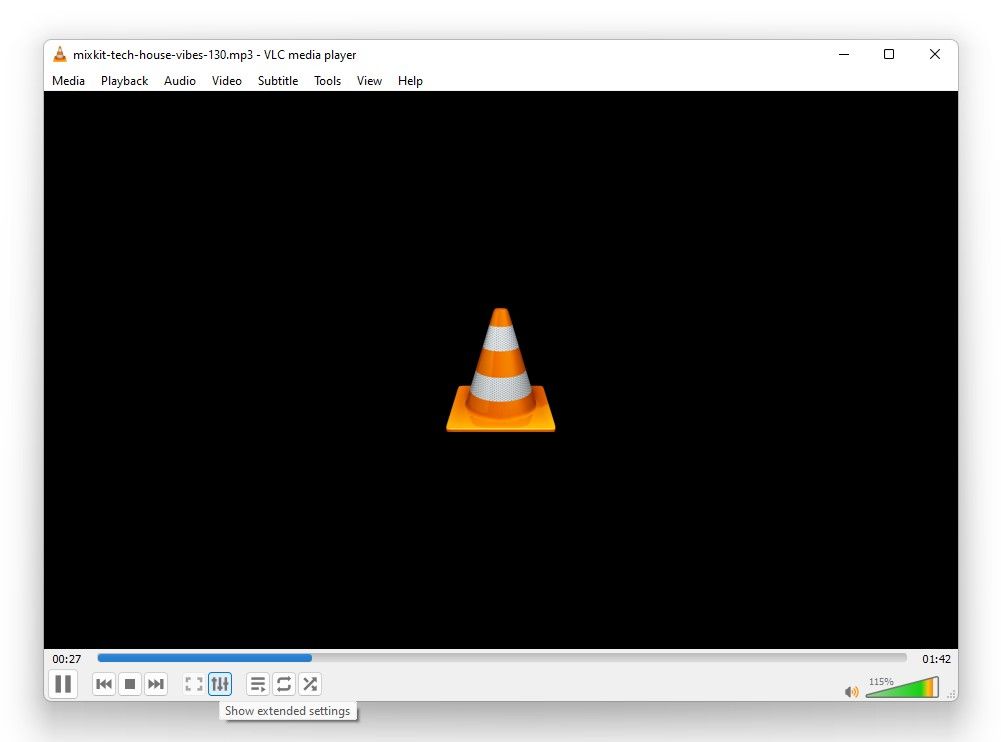Mute the audio via the speaker icon
Viewport: 1001px width, 742px height.
click(852, 690)
